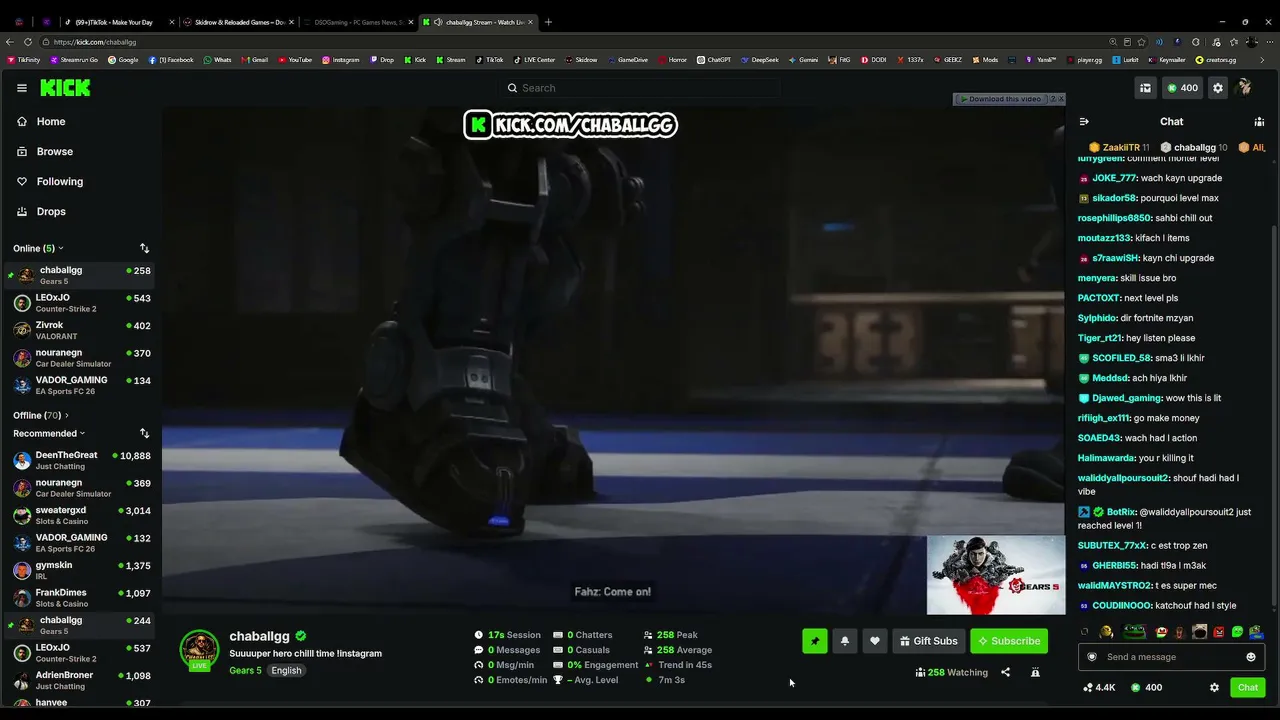Collapse the Recommended section chevron
Screen dimensions: 1280x720
(82, 433)
